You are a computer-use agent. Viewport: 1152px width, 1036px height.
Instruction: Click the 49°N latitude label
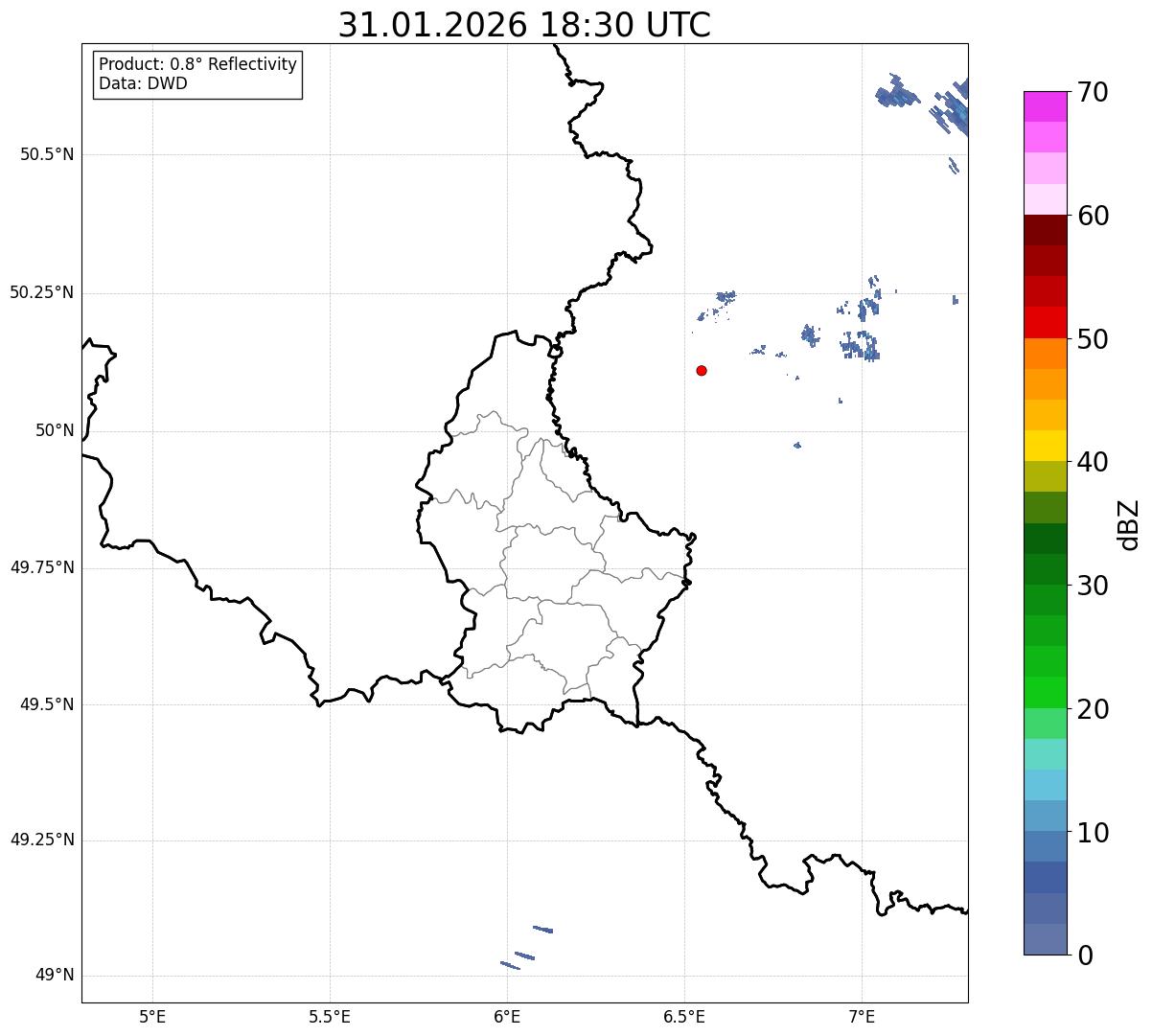click(x=55, y=975)
